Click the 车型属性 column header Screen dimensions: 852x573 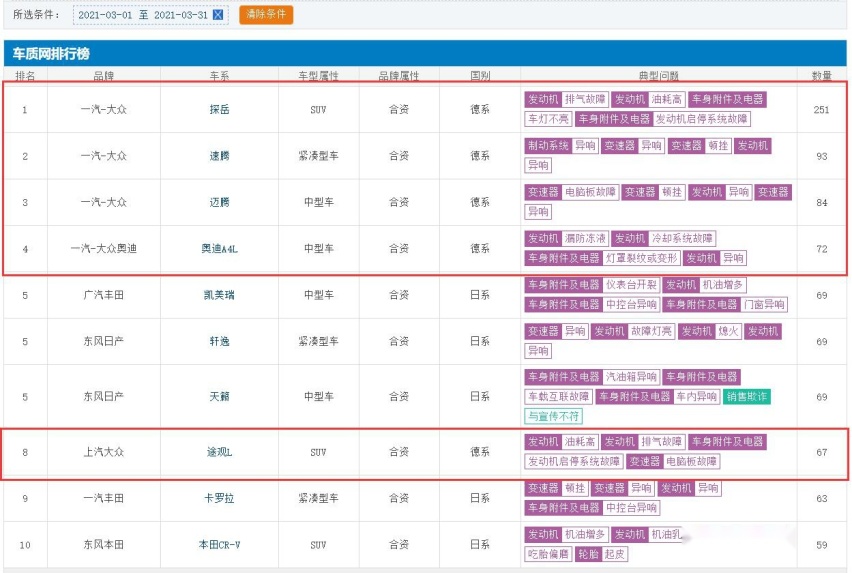click(318, 75)
